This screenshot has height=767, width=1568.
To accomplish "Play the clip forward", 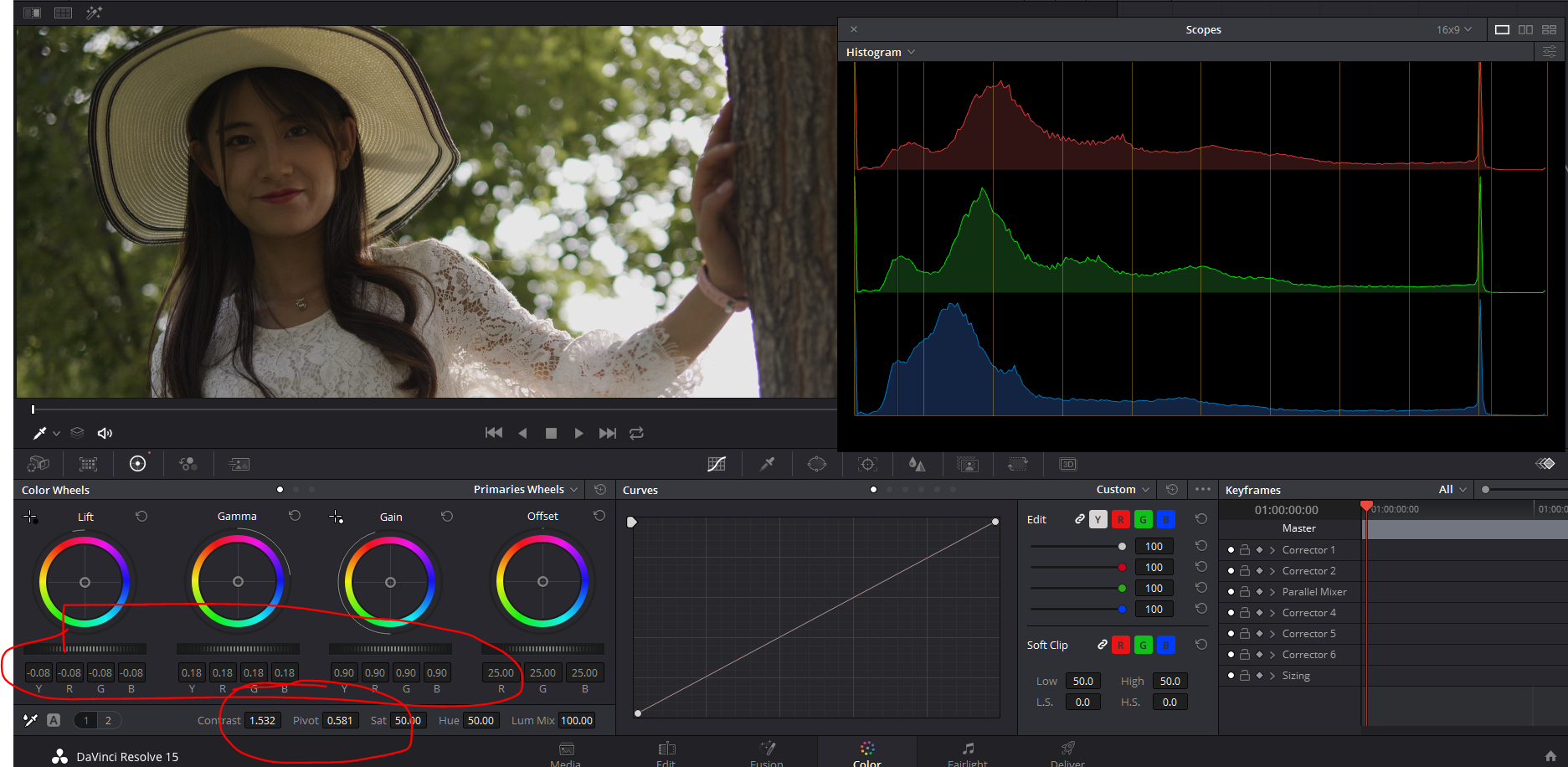I will click(578, 433).
